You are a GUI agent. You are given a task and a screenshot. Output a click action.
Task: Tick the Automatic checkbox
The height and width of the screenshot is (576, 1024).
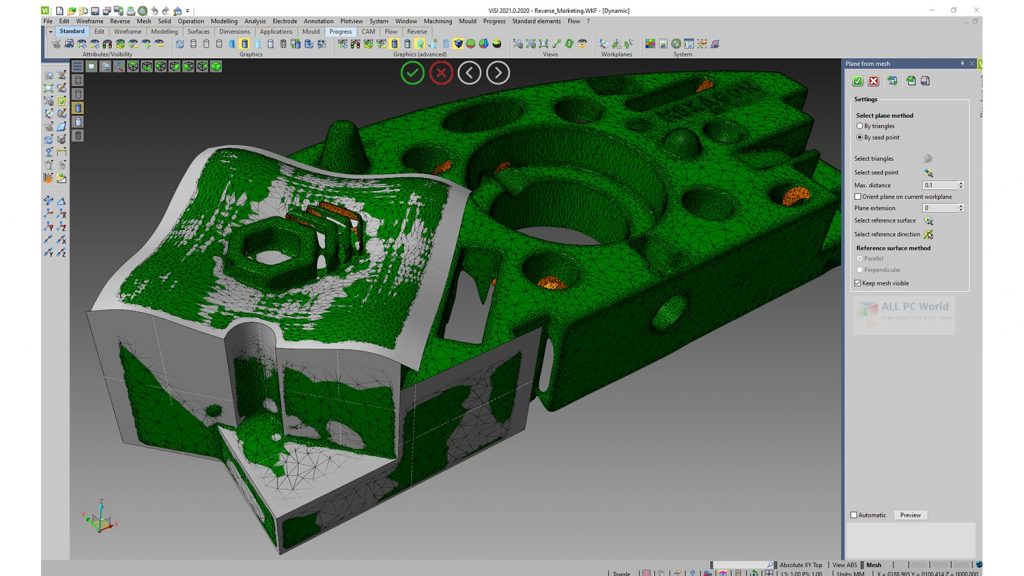853,515
